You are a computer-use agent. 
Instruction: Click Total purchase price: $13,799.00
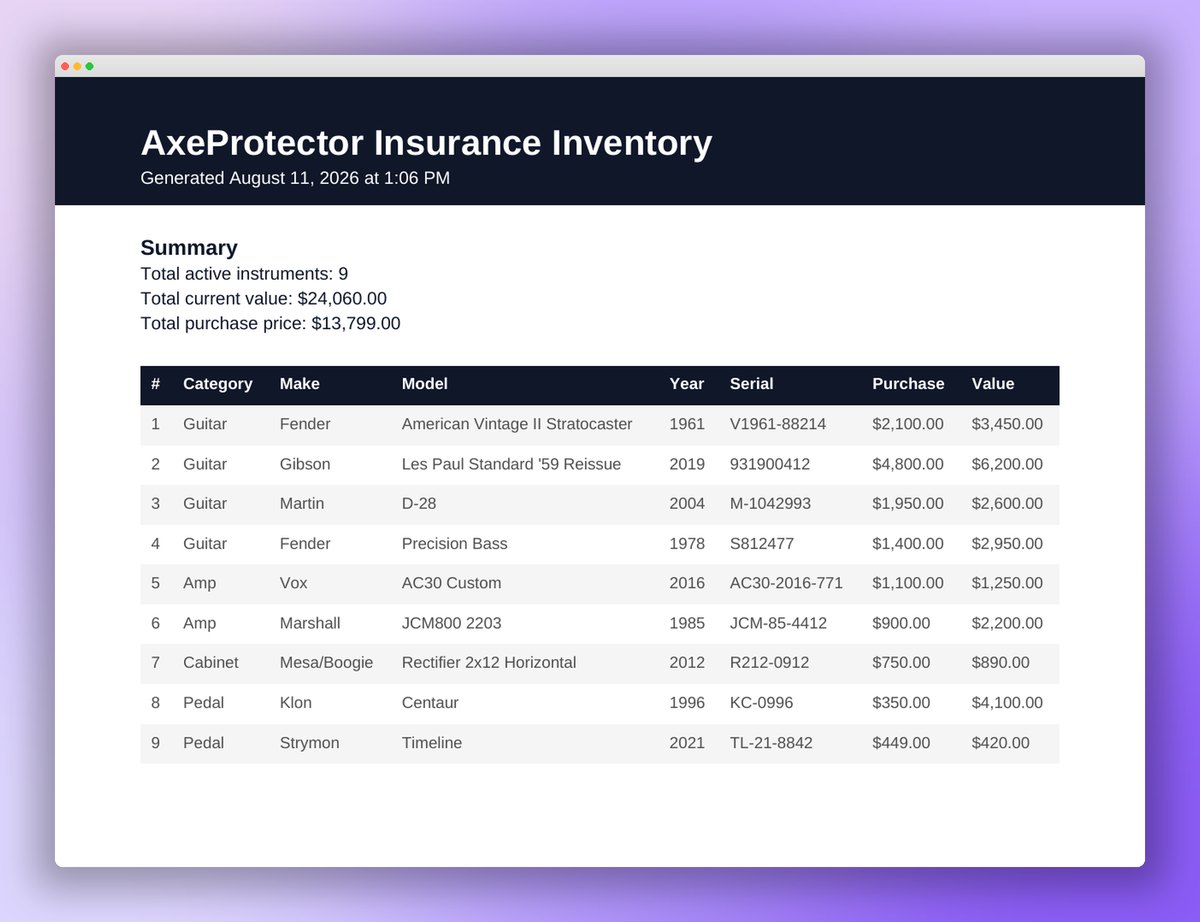click(x=270, y=324)
